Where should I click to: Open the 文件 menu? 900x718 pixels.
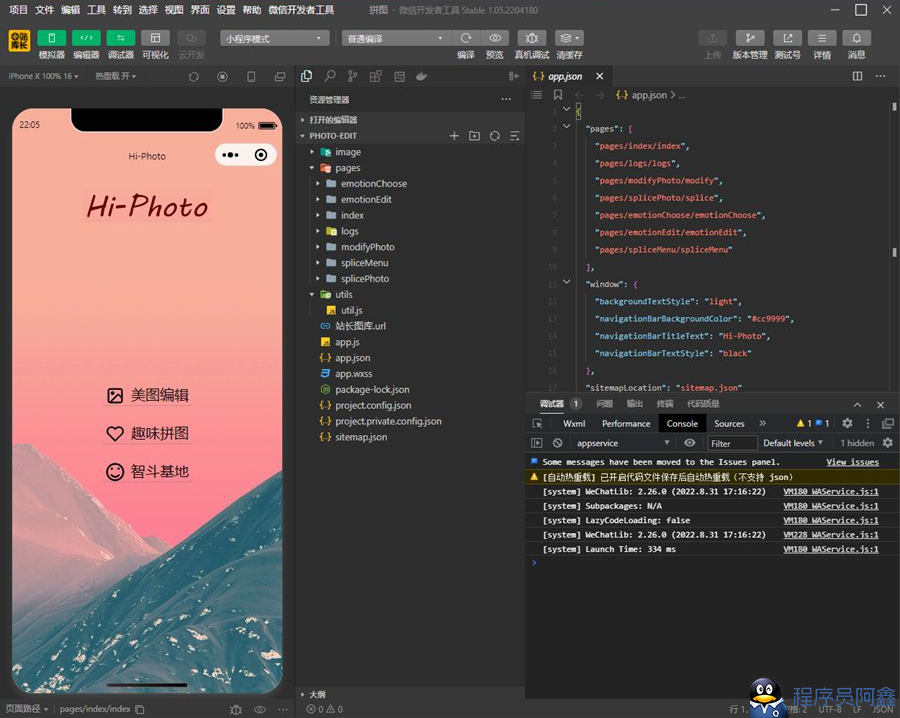tap(44, 10)
